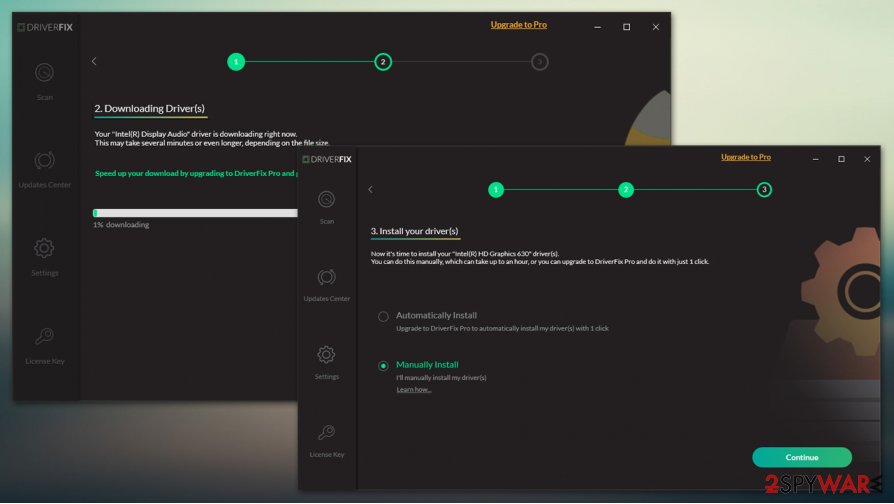894x504 pixels.
Task: Go back using arrow in the back window
Action: 94,61
